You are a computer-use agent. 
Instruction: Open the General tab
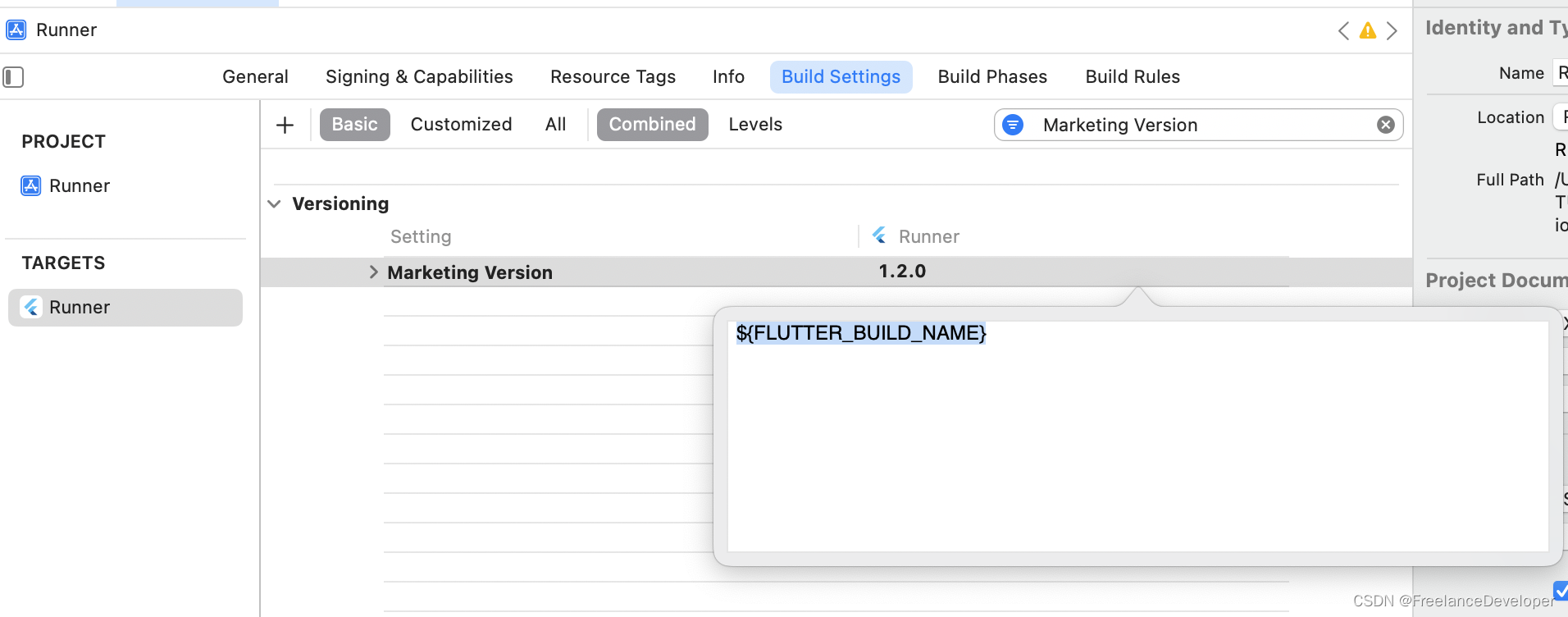pyautogui.click(x=255, y=77)
